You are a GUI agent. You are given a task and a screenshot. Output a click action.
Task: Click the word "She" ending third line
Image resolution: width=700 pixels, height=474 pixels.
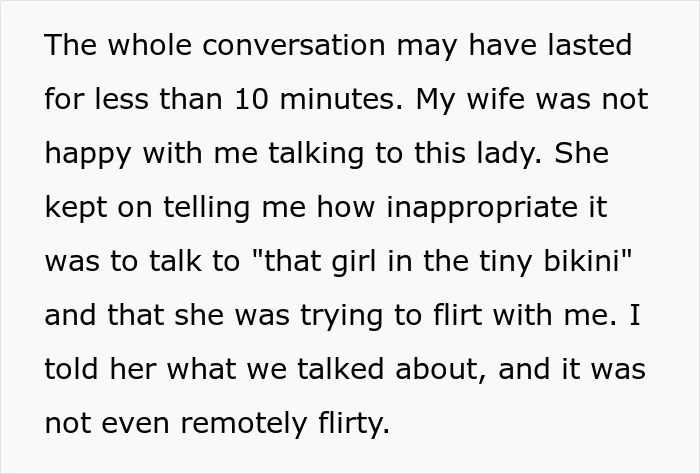click(x=582, y=153)
